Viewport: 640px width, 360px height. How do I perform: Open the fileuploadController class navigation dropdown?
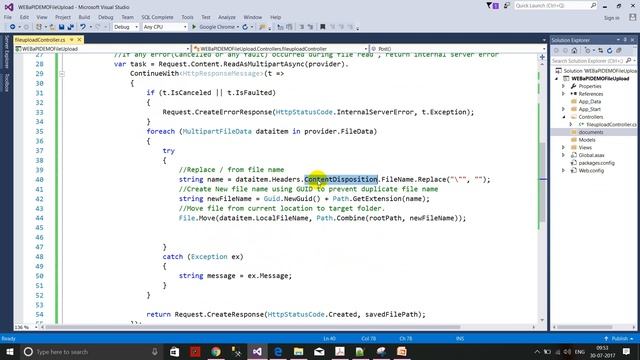point(280,49)
